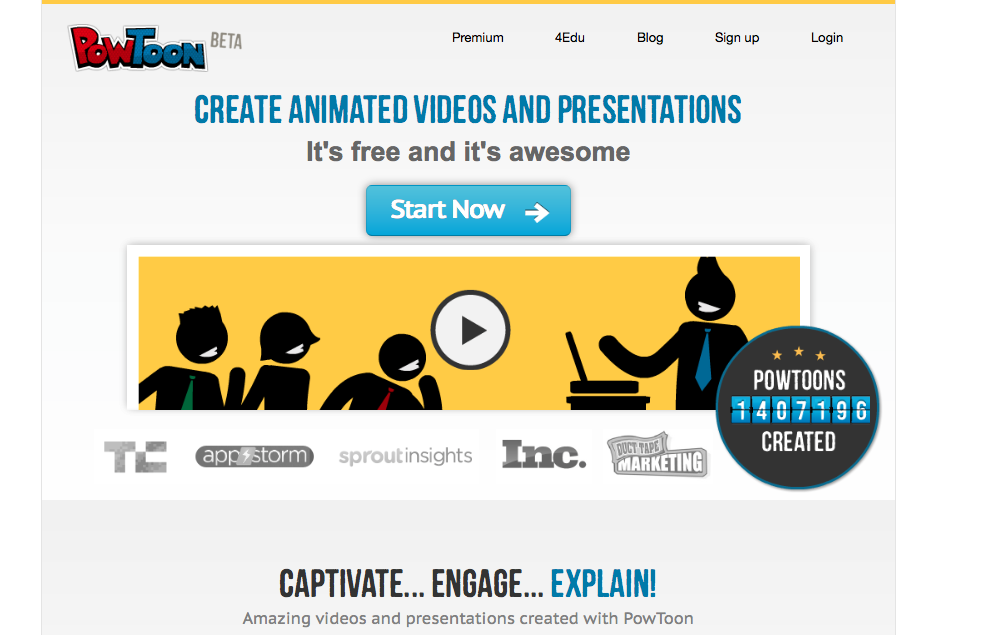Click the sproutinsights logo

[x=405, y=456]
